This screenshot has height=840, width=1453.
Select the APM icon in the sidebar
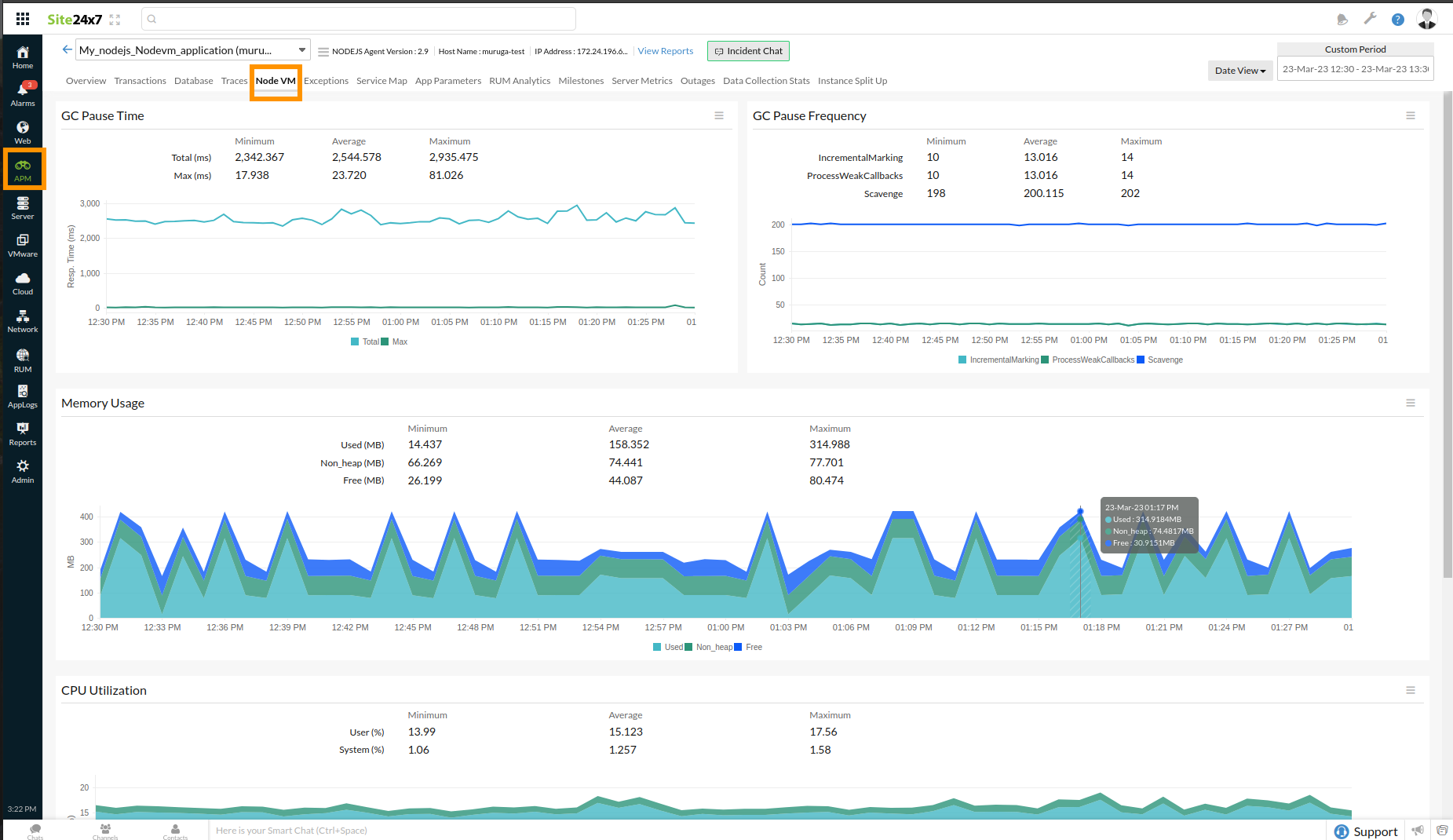click(22, 169)
